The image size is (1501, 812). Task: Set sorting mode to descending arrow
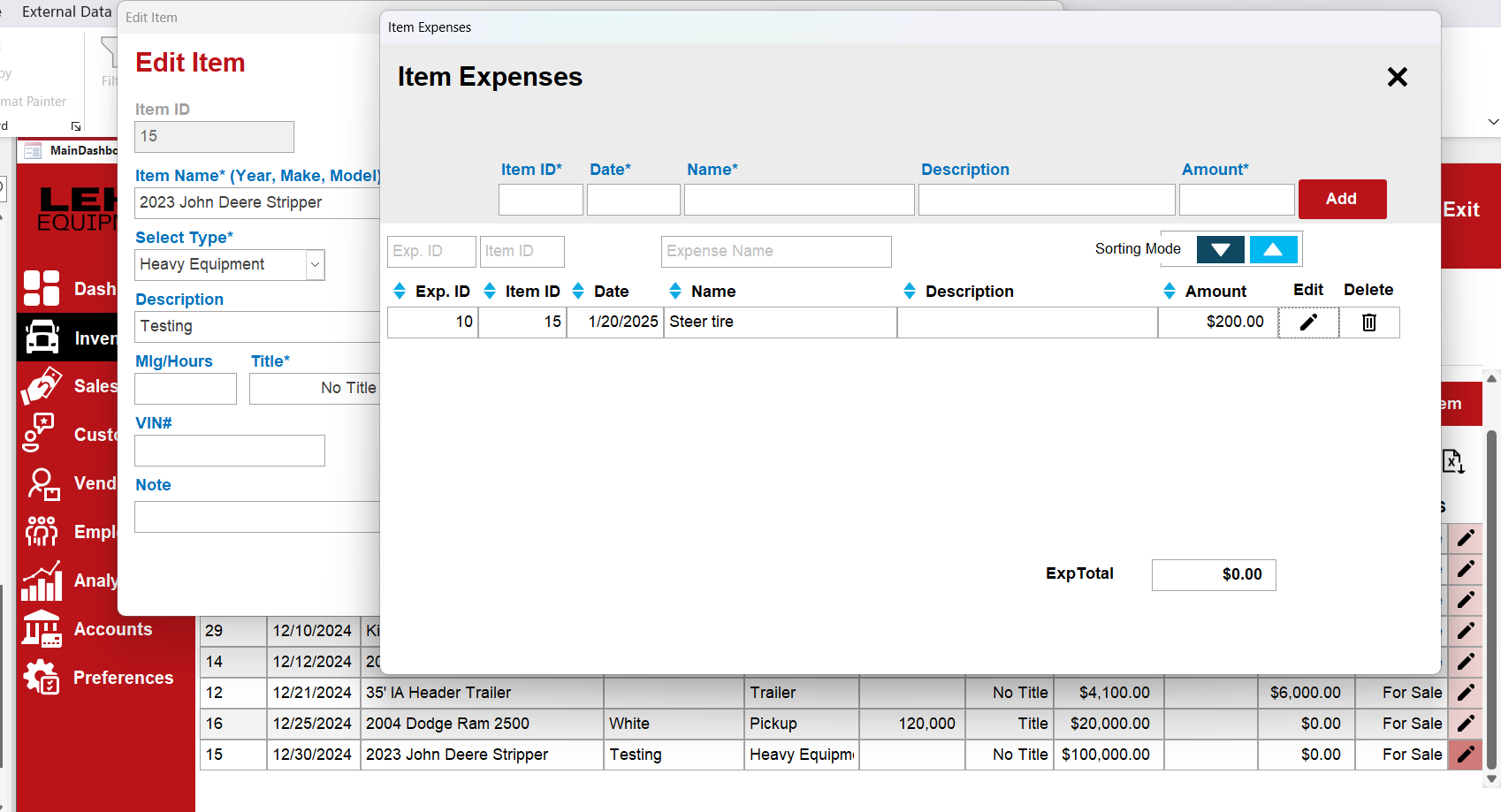pos(1221,250)
